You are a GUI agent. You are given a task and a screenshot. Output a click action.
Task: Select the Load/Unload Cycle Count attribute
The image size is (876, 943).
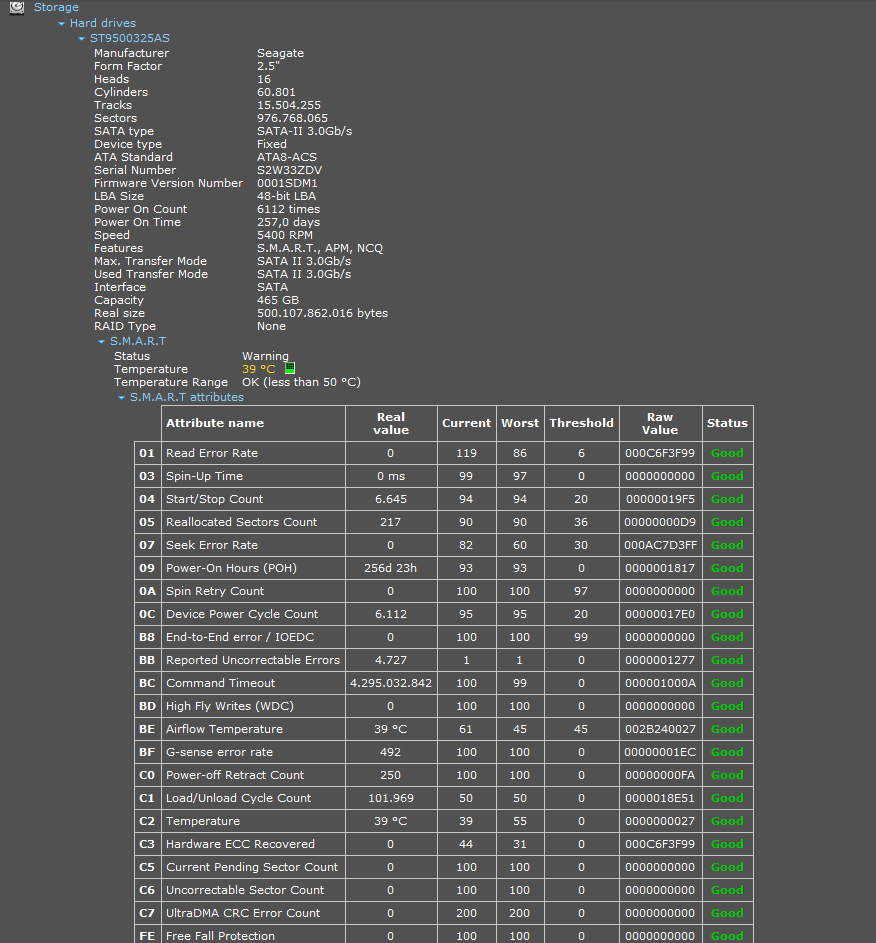point(239,798)
